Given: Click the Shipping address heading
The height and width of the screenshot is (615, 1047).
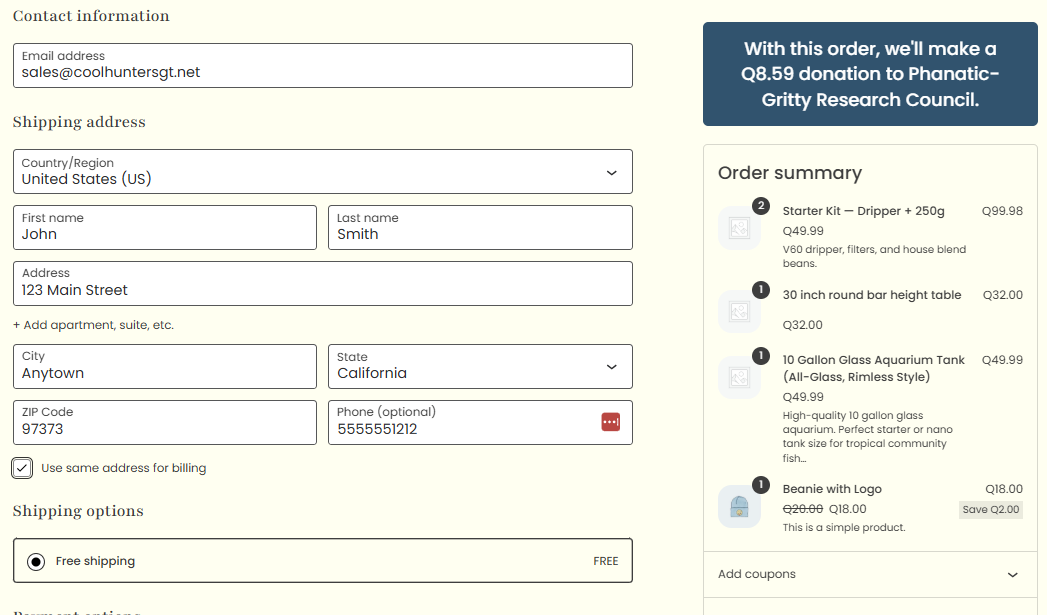Looking at the screenshot, I should [x=79, y=122].
